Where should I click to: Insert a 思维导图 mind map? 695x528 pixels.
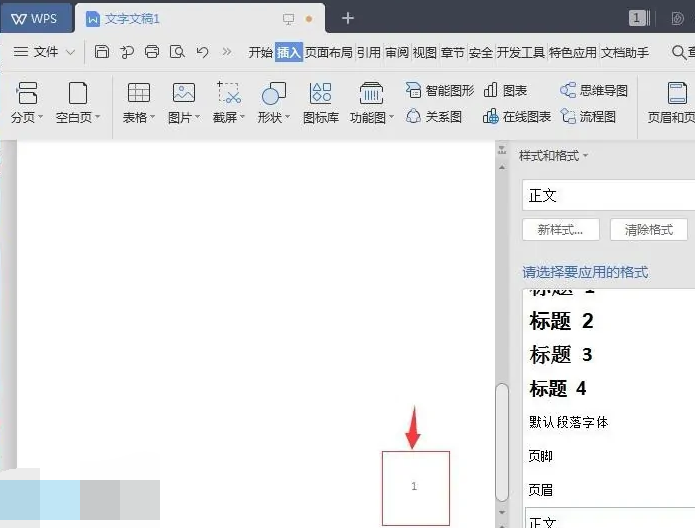594,90
